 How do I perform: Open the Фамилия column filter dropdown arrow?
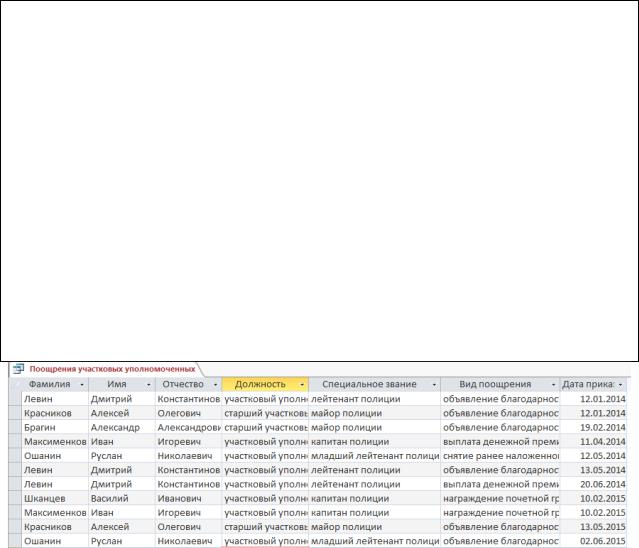pos(79,384)
